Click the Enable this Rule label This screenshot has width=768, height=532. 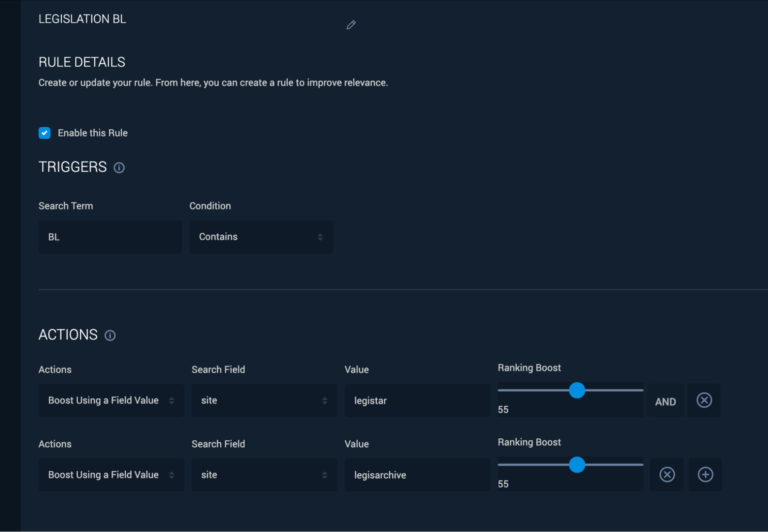[93, 133]
